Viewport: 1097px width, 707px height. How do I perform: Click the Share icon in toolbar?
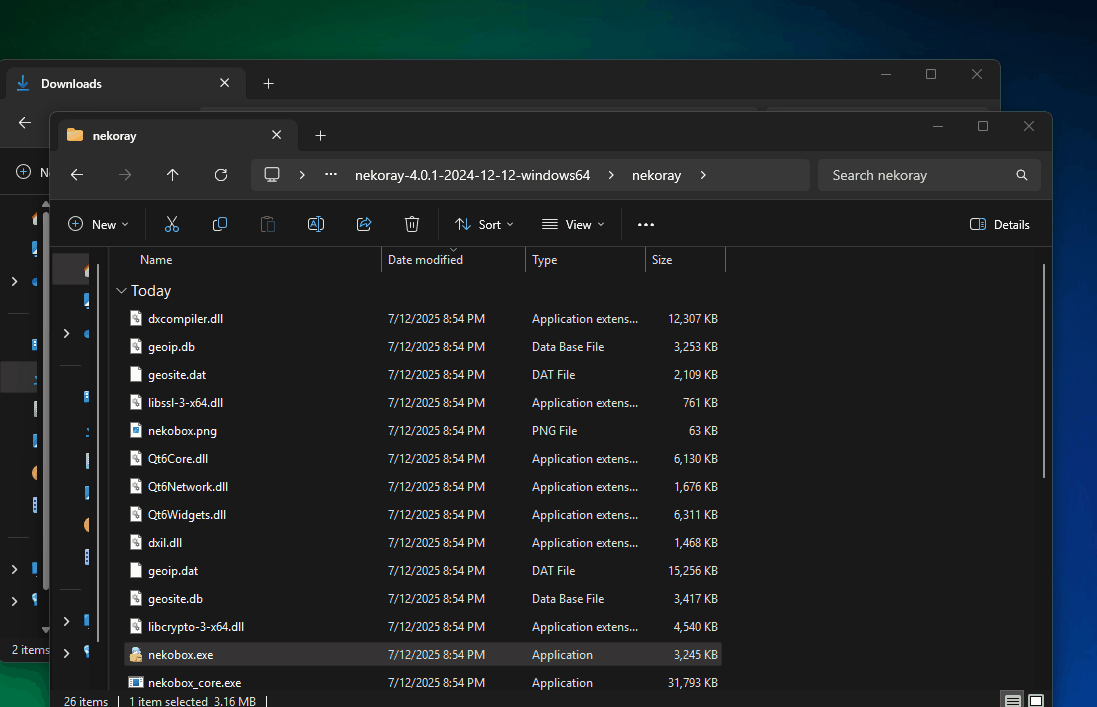[x=364, y=225]
